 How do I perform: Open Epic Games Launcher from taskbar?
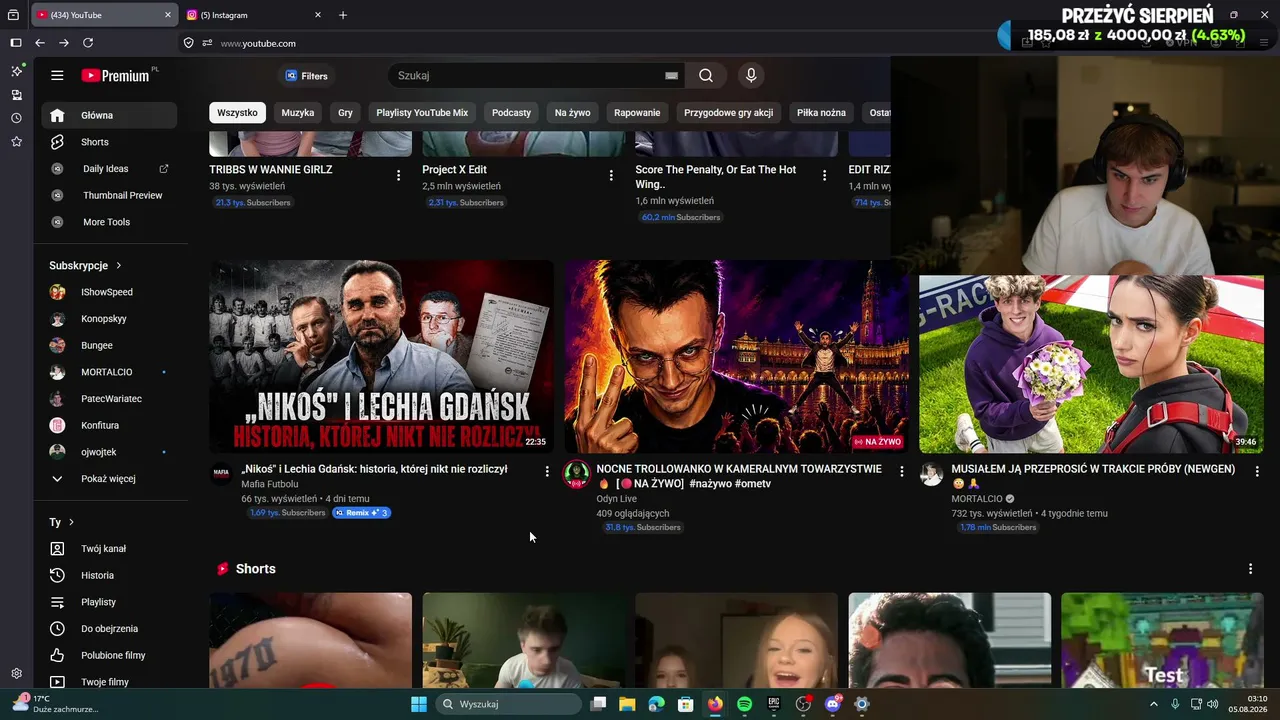[x=774, y=704]
